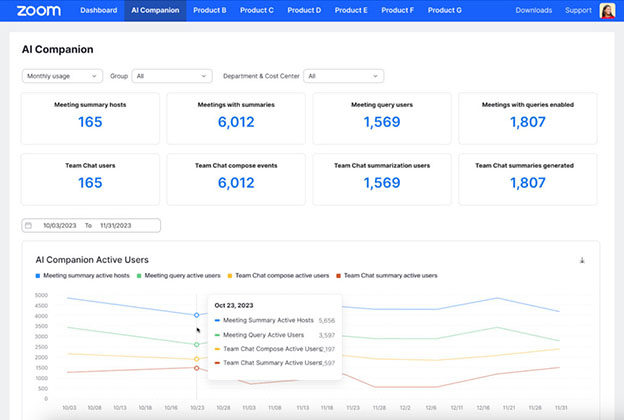Click the calendar icon in date range
Screen dimensions: 624x420
pos(29,226)
